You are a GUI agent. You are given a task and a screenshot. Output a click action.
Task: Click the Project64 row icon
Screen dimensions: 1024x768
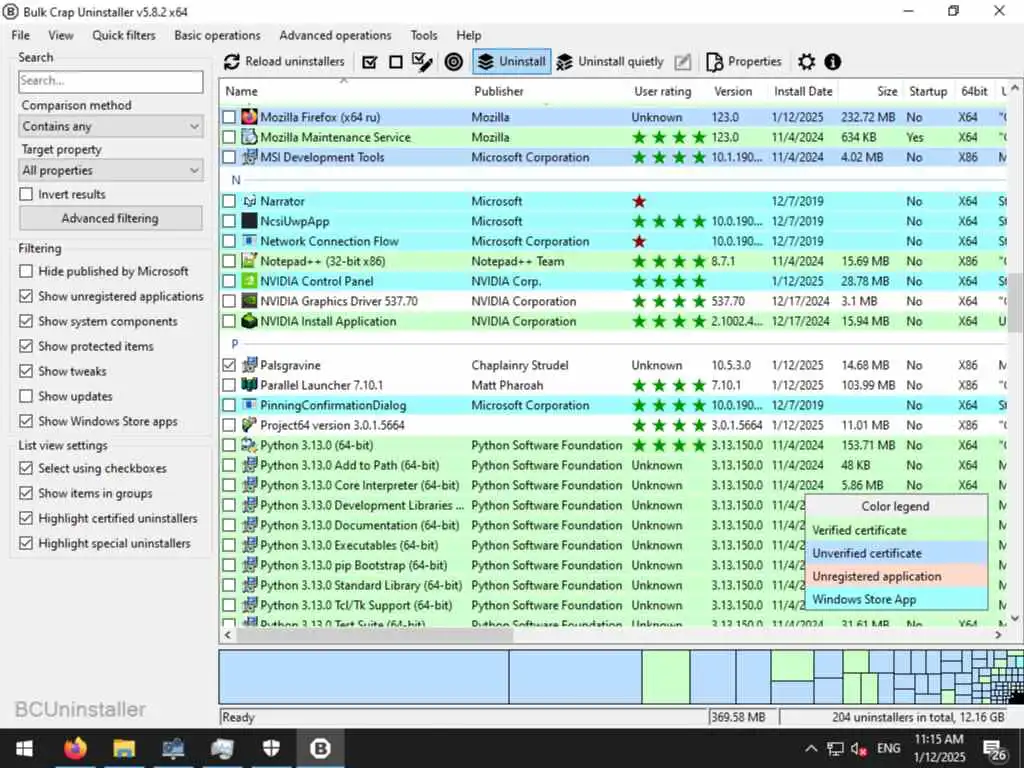(249, 424)
